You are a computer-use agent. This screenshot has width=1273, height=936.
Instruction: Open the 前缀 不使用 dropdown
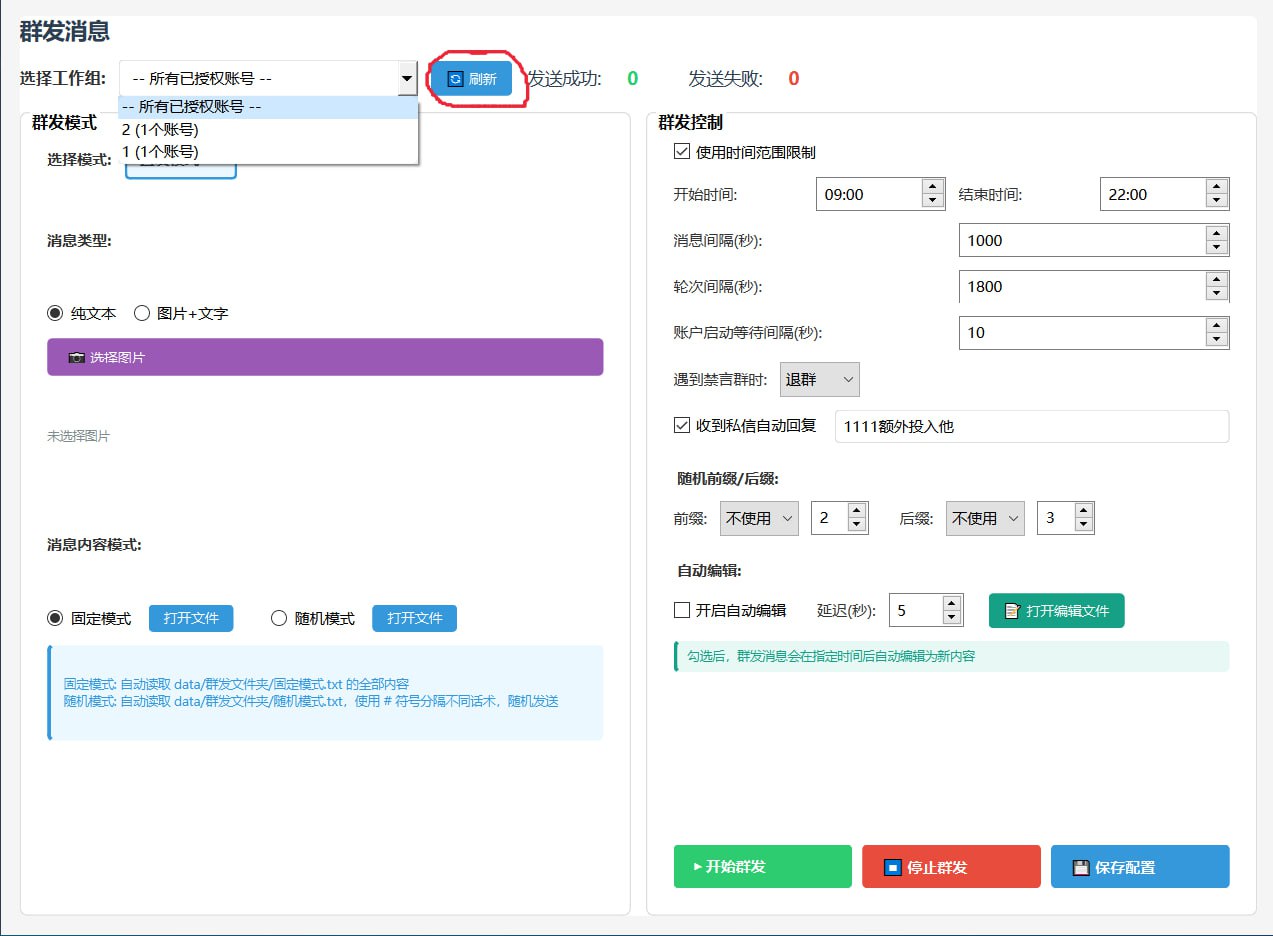coord(759,517)
